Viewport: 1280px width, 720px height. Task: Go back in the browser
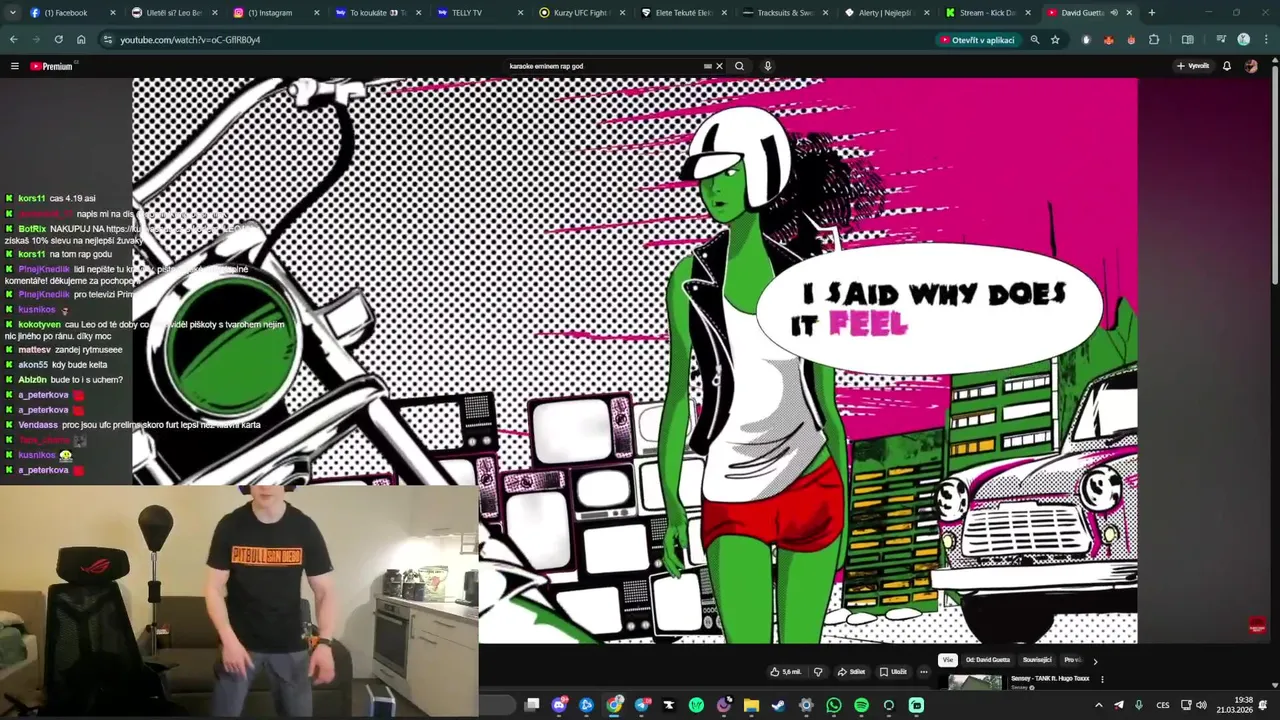pos(13,40)
